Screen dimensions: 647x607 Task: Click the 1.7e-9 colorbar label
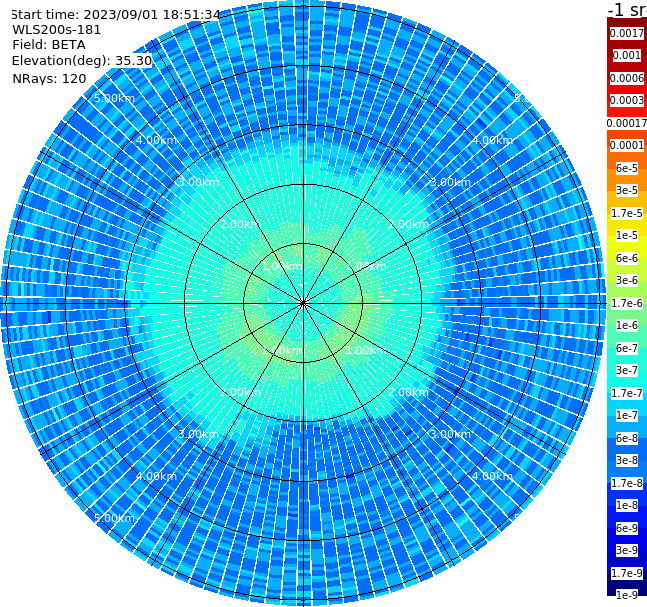click(627, 573)
